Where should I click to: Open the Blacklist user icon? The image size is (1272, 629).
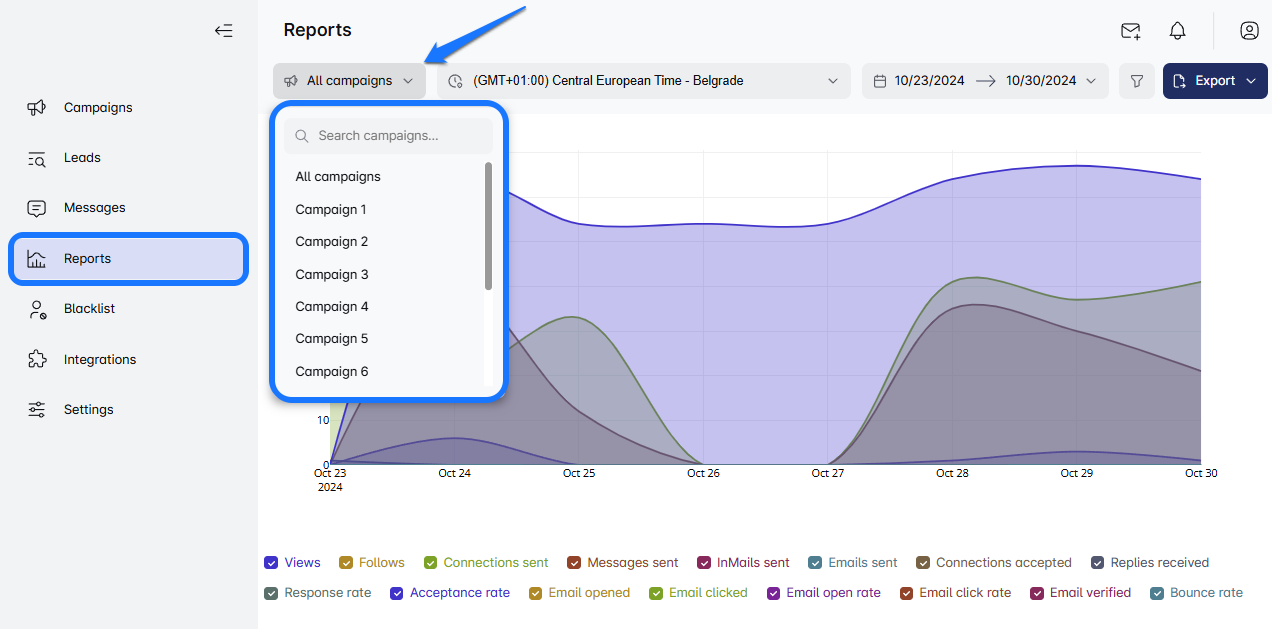tap(37, 309)
